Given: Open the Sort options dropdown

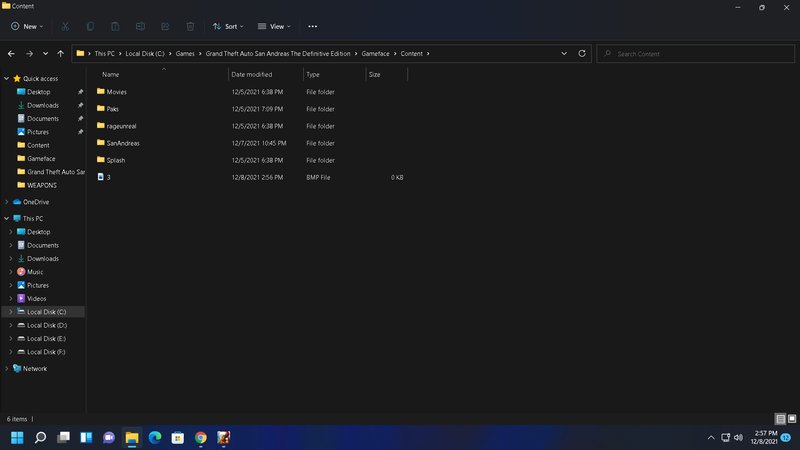Looking at the screenshot, I should (x=228, y=27).
